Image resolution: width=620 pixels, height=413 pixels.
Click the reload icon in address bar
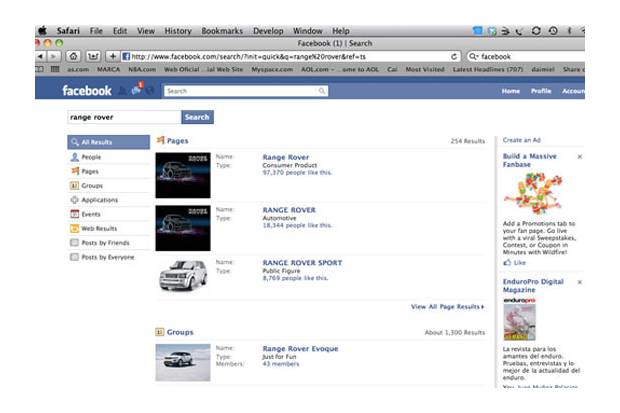click(454, 57)
